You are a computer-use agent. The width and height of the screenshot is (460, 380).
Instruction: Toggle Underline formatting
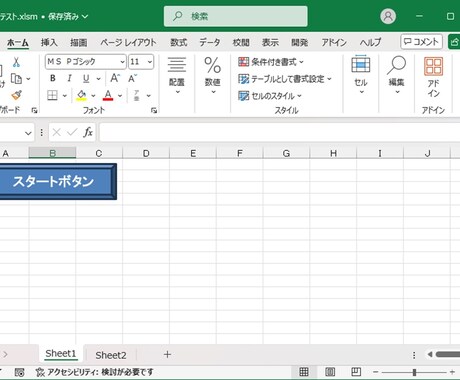86,78
